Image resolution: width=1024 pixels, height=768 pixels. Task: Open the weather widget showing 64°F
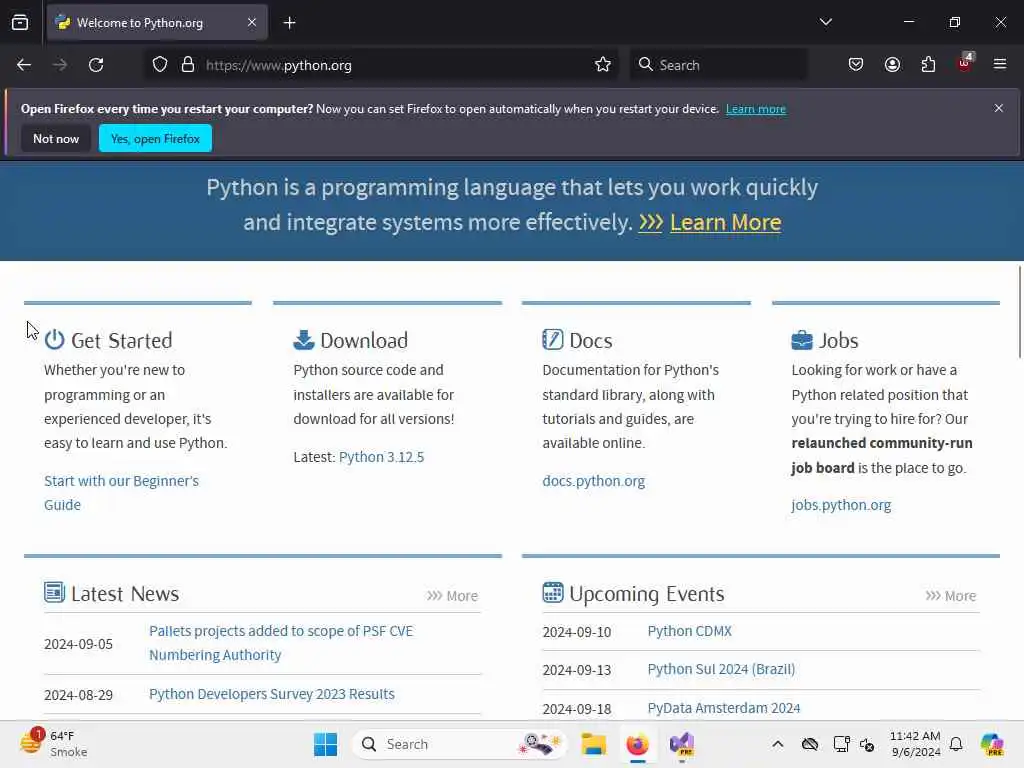coord(54,744)
